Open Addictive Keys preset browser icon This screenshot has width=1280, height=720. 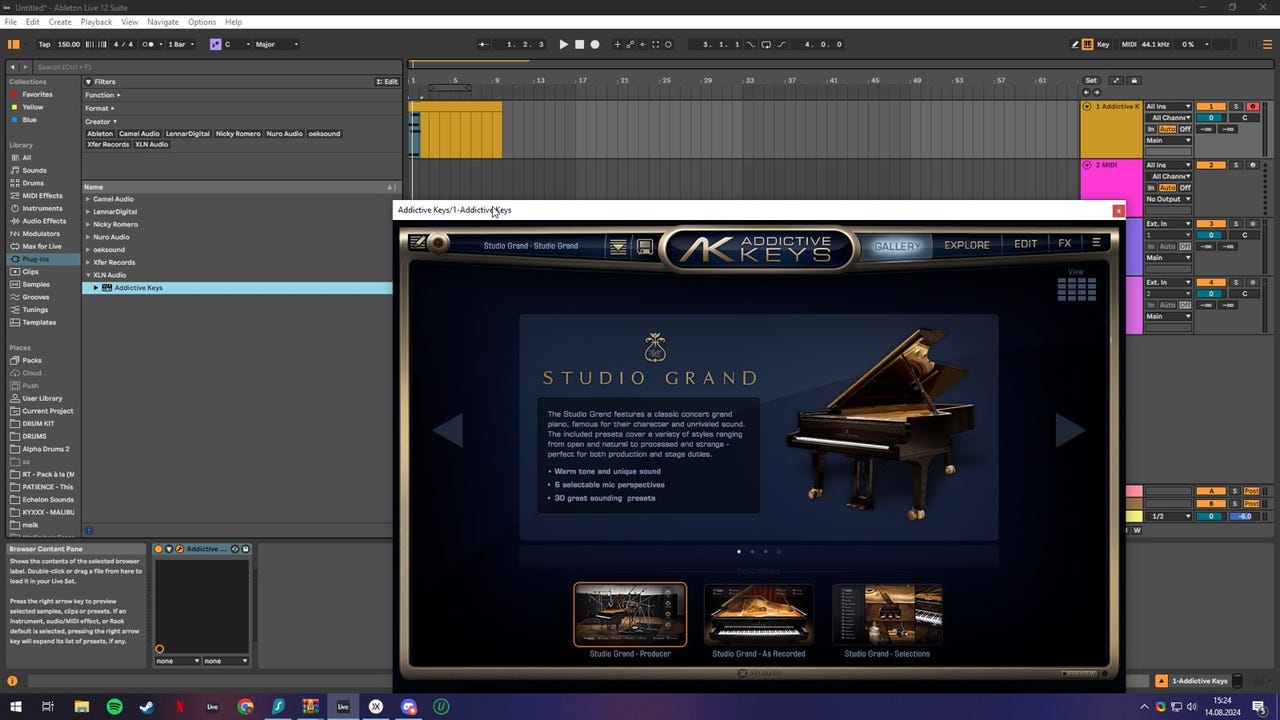pos(618,246)
